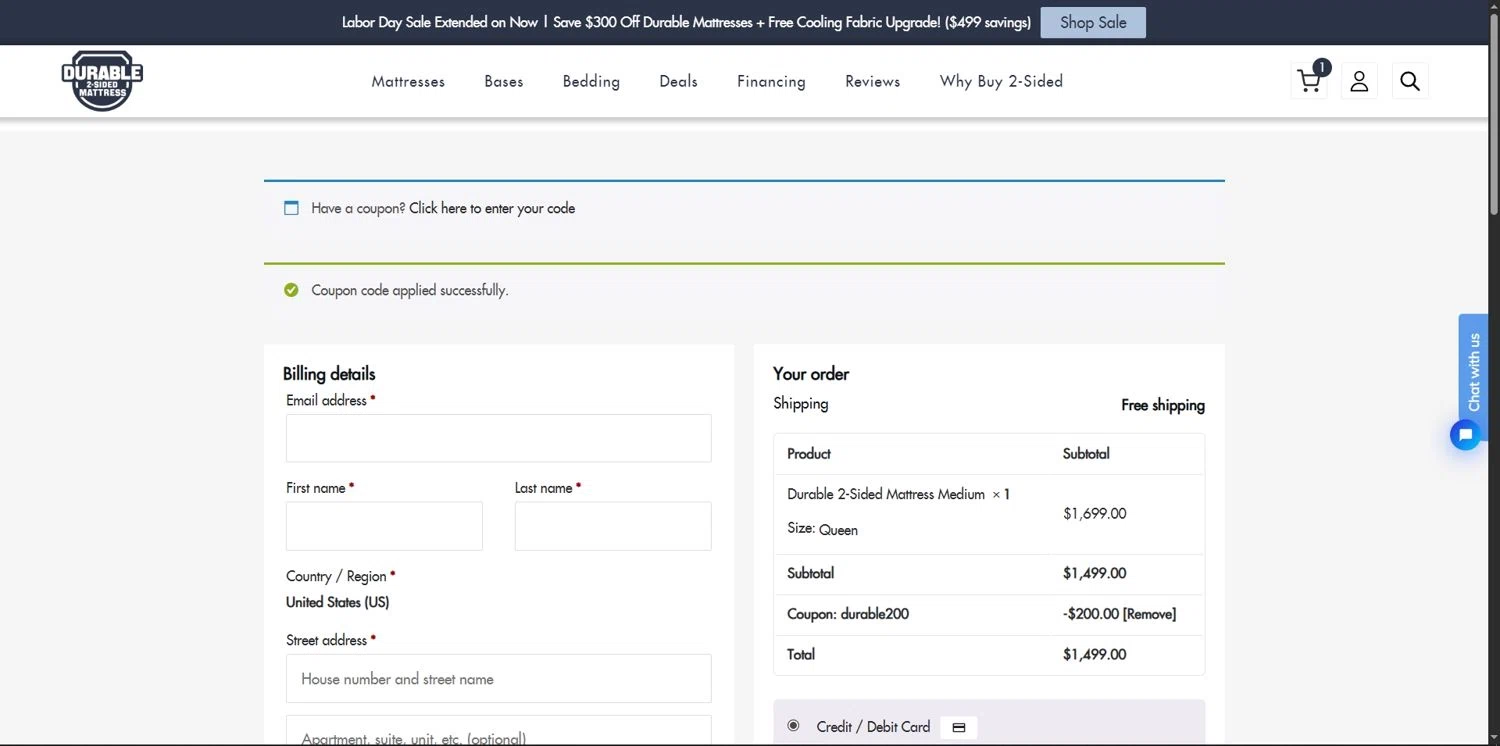Click the Your order heading
1500x746 pixels.
click(811, 374)
